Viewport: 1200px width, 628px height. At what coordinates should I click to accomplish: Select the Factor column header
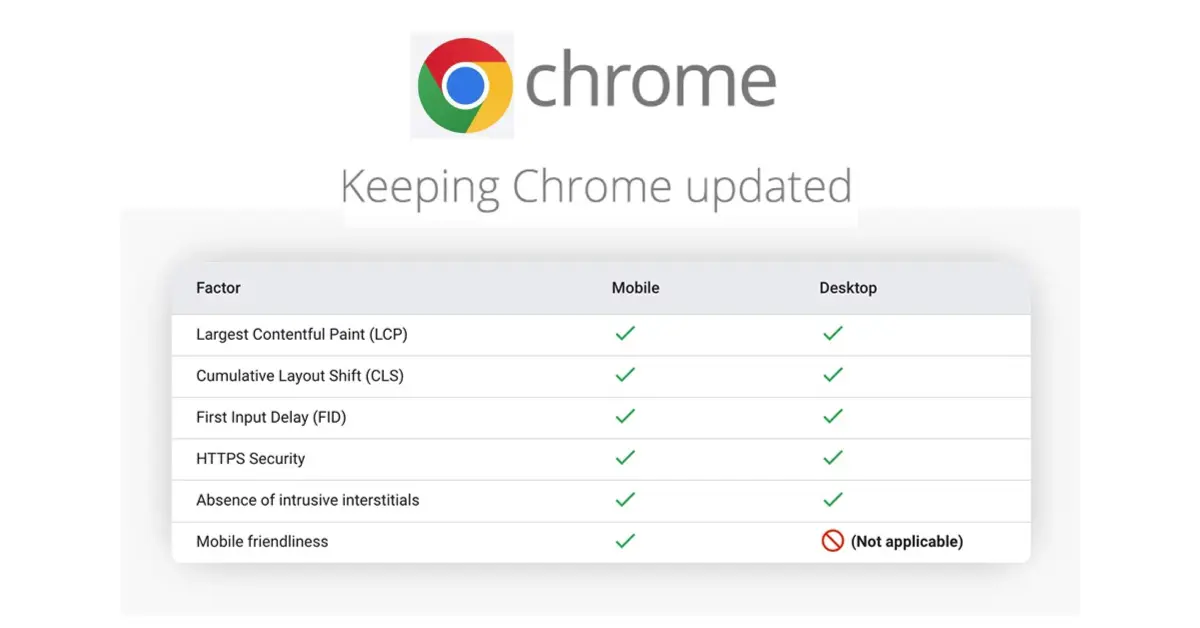218,288
